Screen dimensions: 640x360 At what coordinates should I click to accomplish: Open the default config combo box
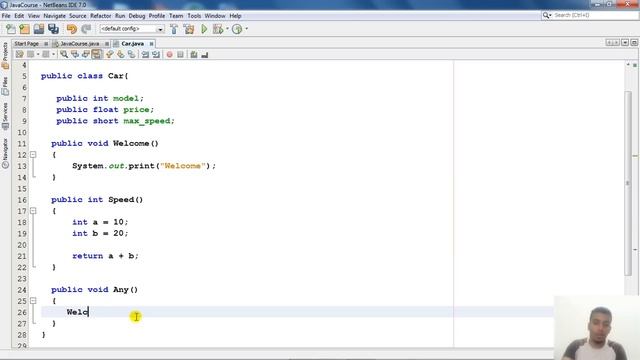[x=132, y=29]
